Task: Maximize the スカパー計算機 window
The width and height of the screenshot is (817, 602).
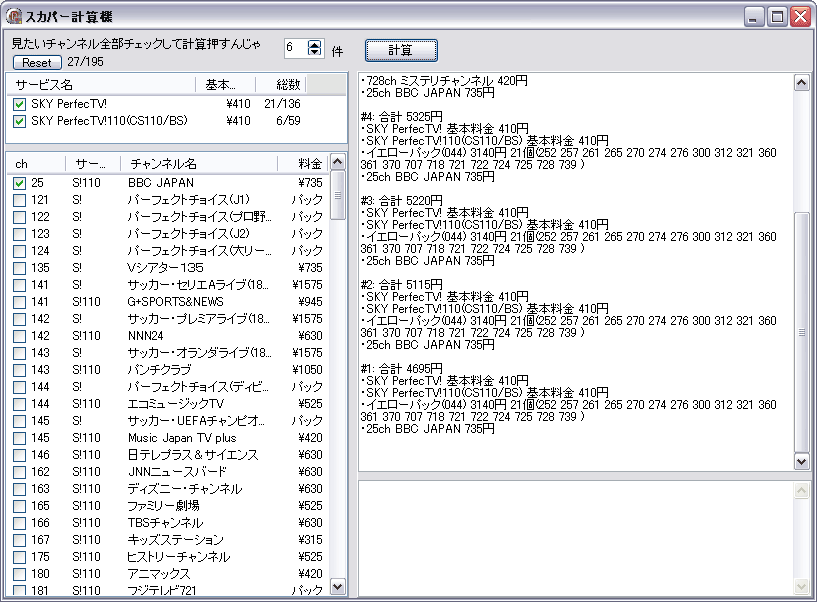Action: coord(777,17)
